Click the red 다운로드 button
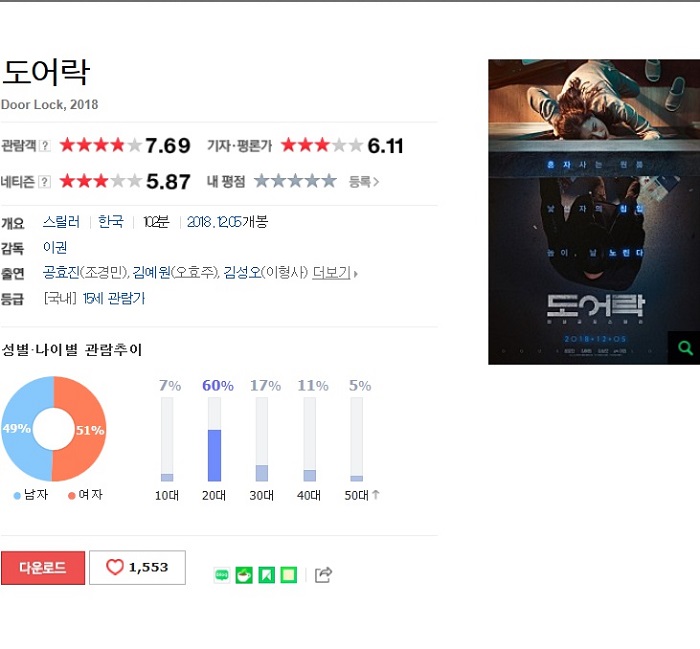 (43, 568)
